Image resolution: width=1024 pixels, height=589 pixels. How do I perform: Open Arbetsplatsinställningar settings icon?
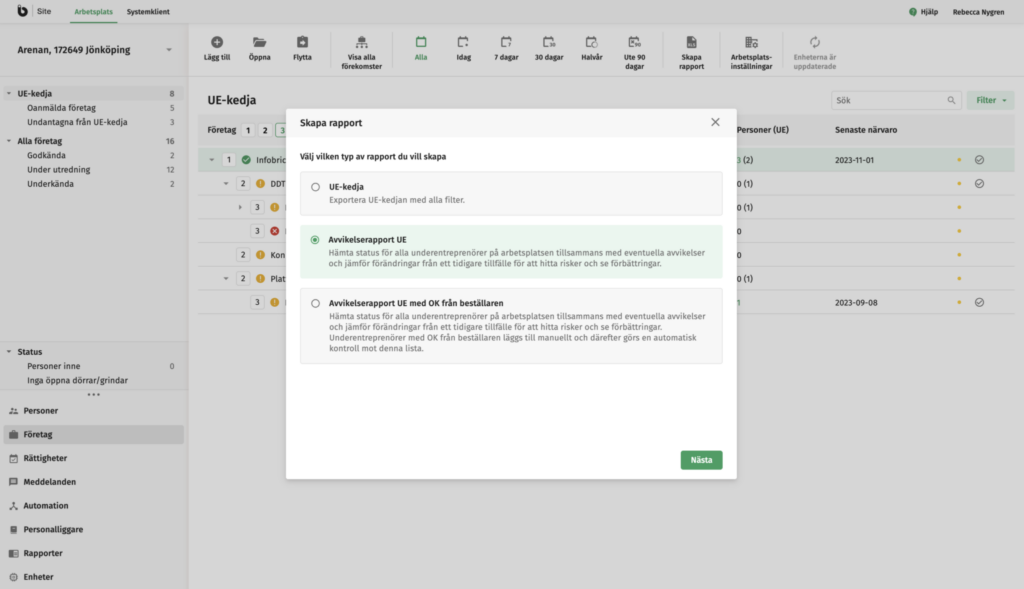pyautogui.click(x=751, y=43)
